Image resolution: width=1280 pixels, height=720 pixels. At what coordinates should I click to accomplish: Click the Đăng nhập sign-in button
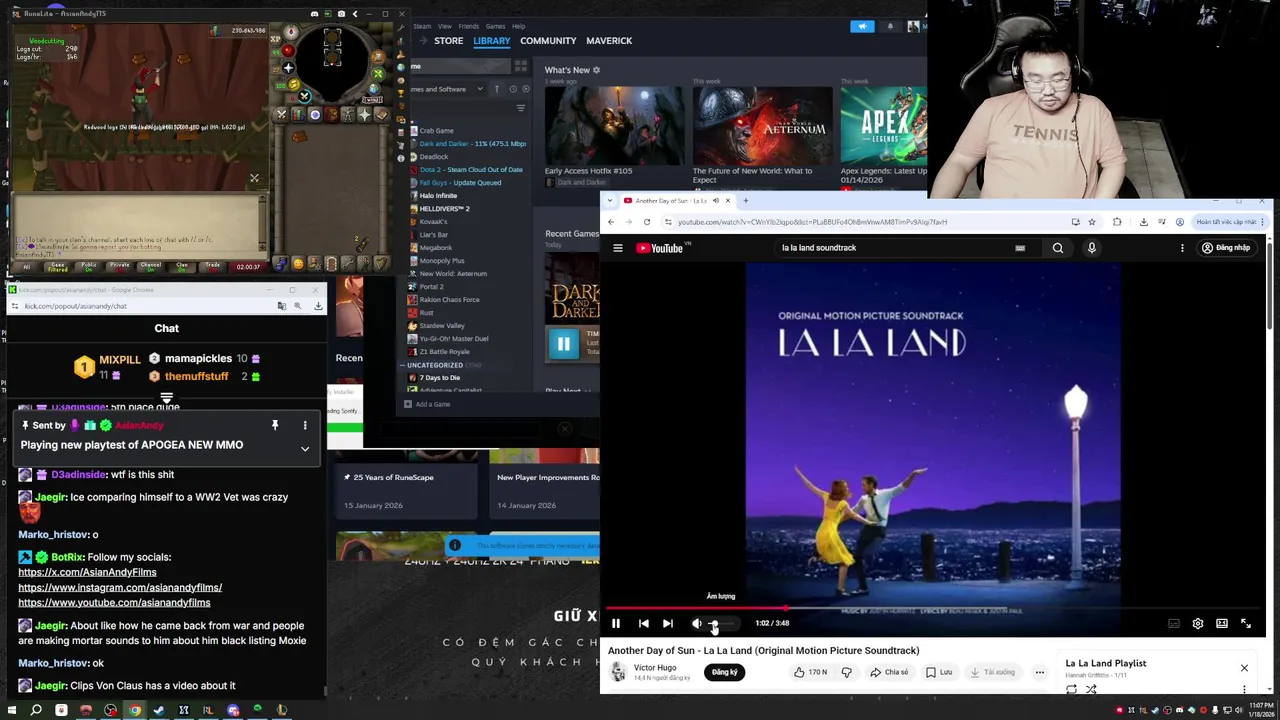pos(1226,248)
